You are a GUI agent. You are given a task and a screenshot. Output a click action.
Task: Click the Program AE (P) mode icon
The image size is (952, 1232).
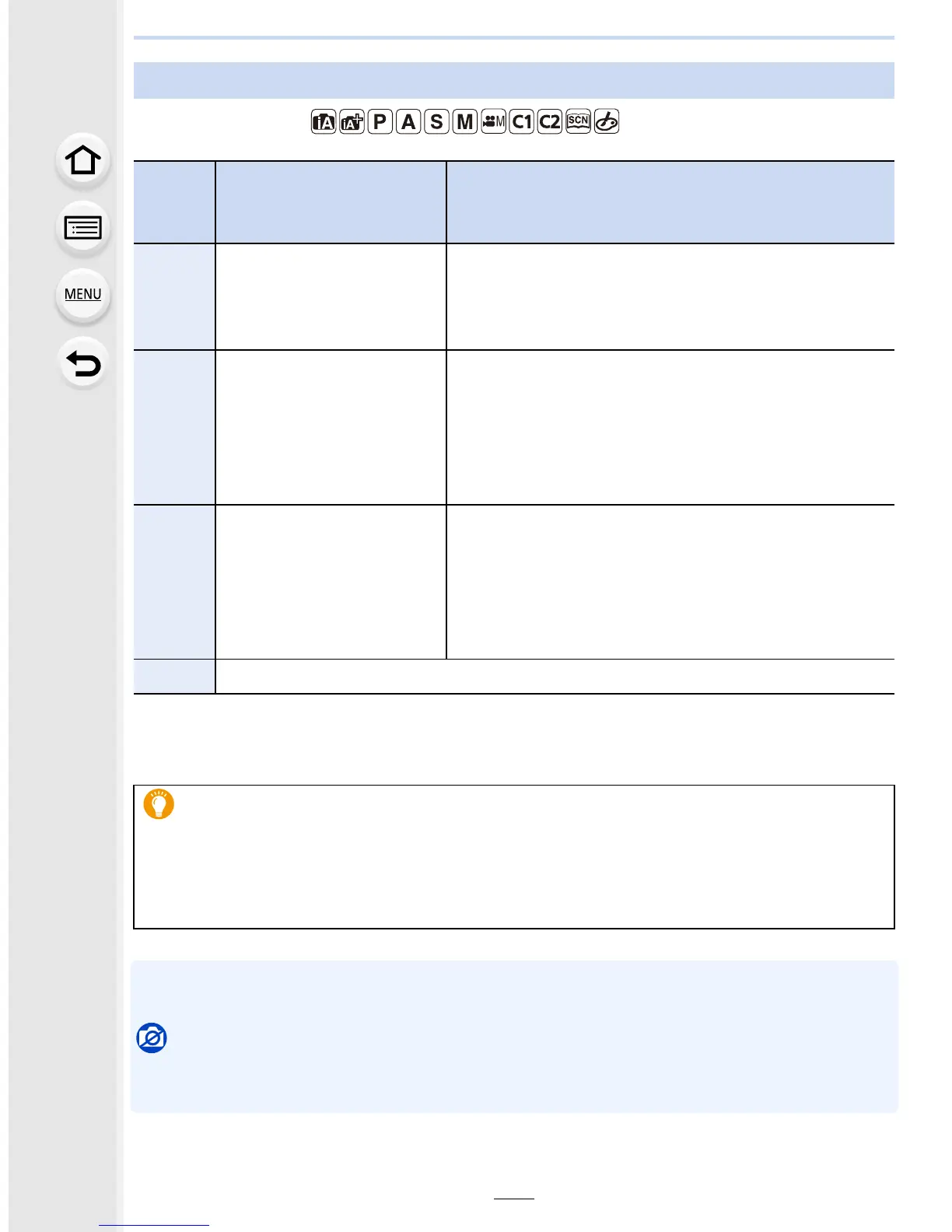[x=380, y=122]
